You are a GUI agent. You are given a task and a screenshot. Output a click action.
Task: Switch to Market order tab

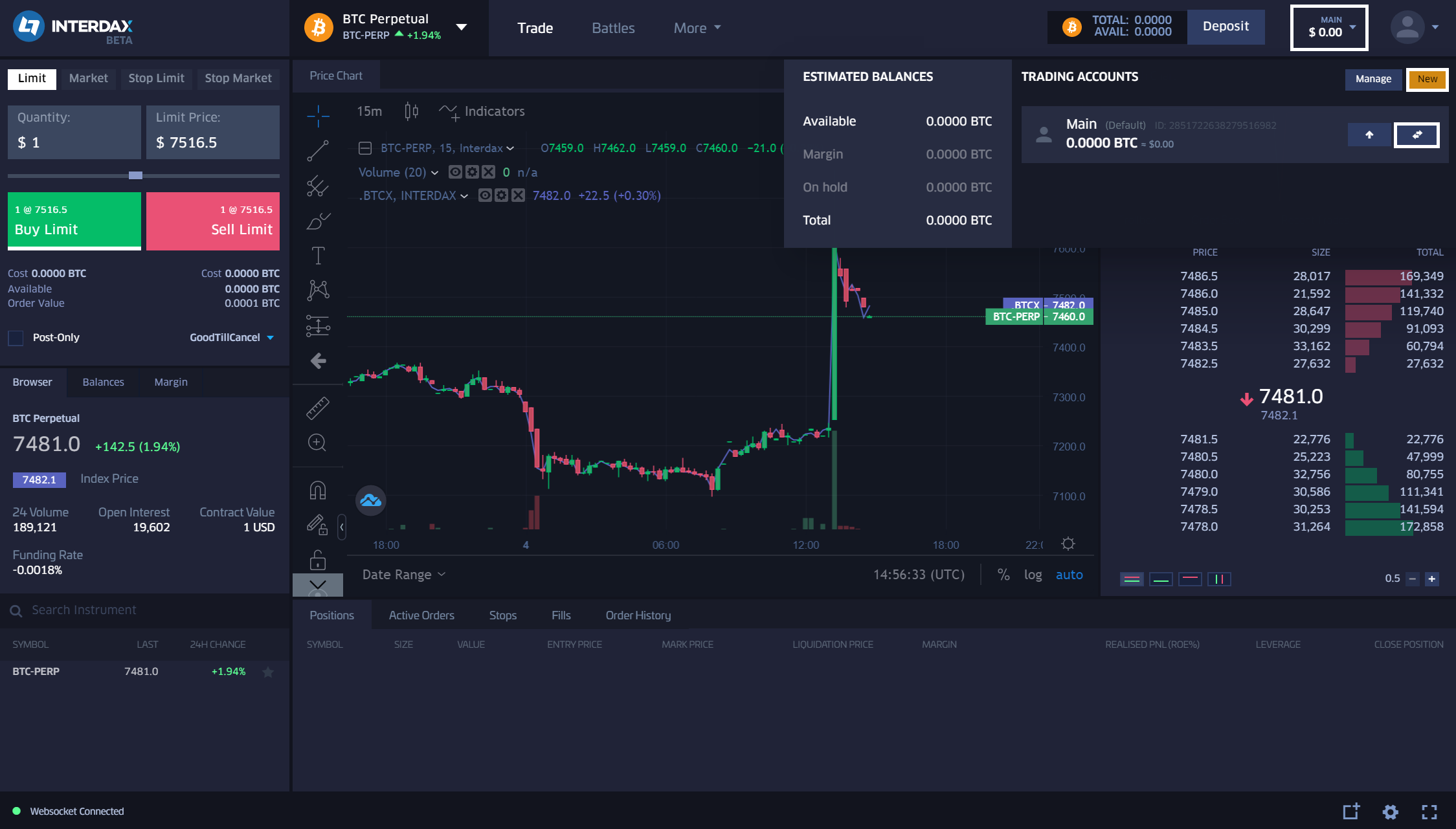[89, 78]
